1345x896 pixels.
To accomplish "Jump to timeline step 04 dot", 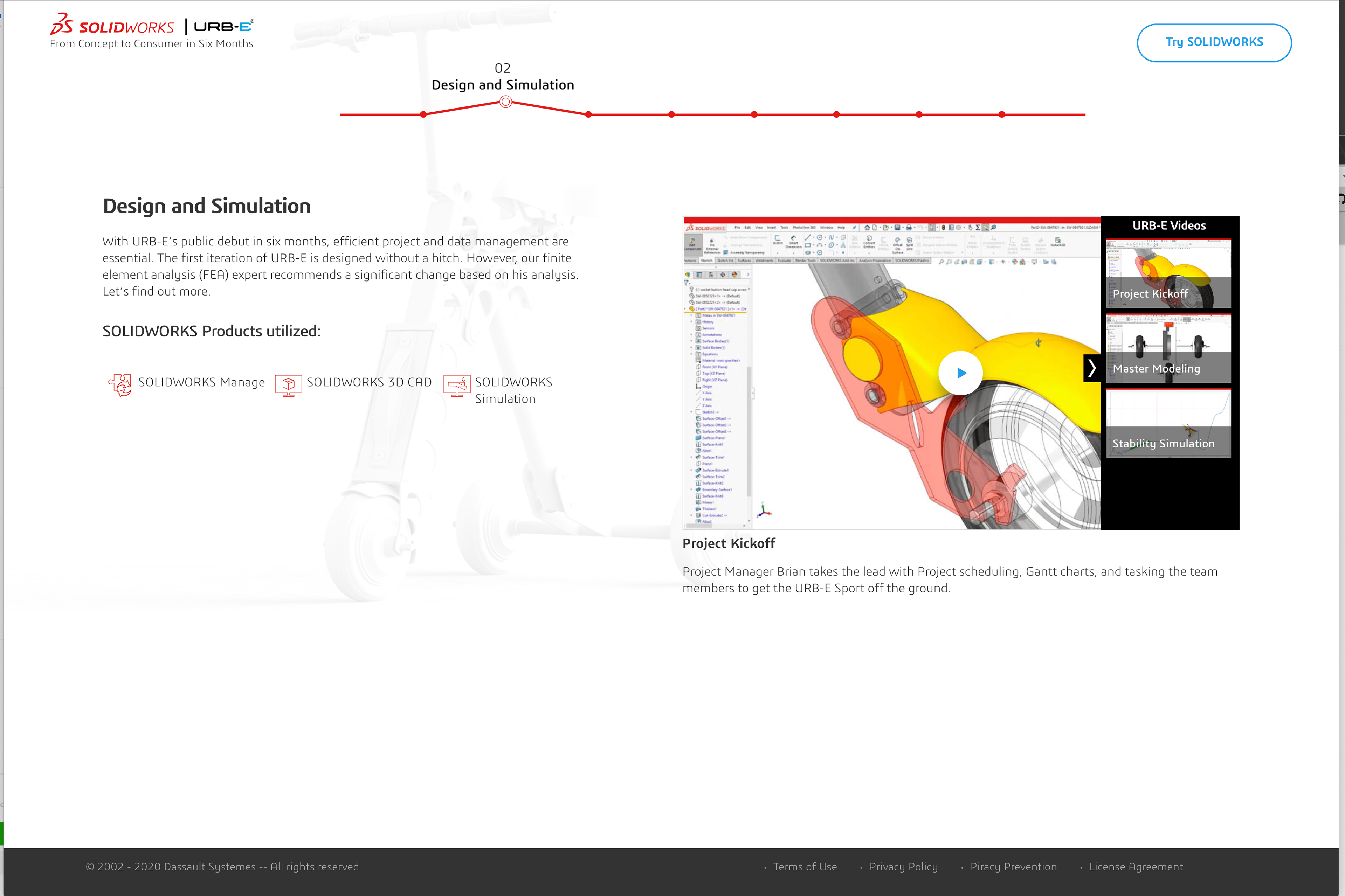I will tap(672, 114).
